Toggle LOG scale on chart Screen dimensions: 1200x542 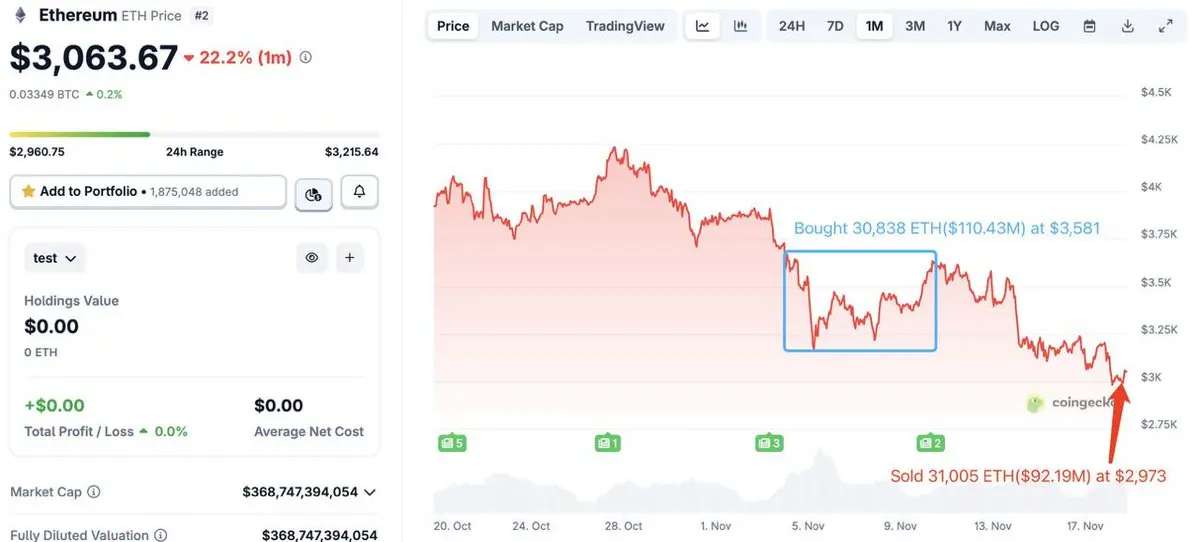coord(1045,26)
